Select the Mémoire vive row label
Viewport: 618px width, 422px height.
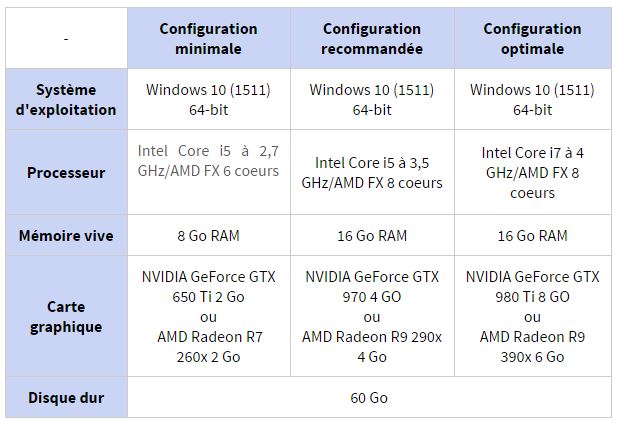[66, 235]
